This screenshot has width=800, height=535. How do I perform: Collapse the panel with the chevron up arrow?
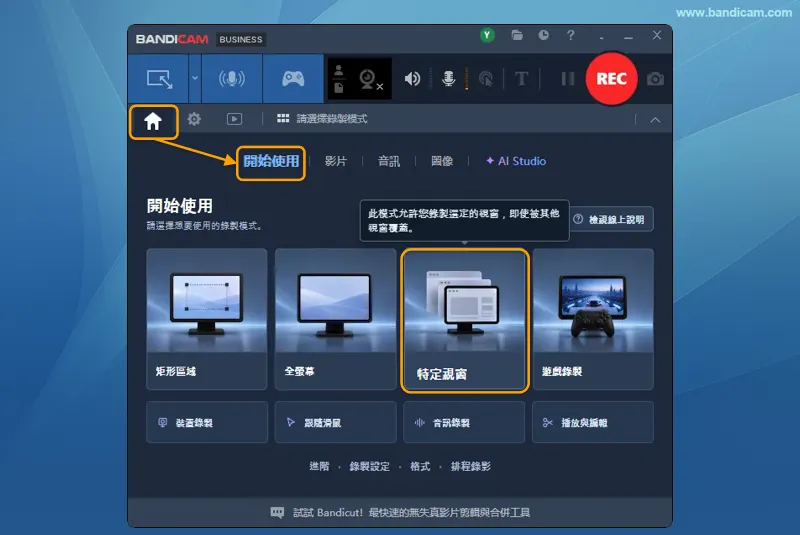(x=655, y=120)
